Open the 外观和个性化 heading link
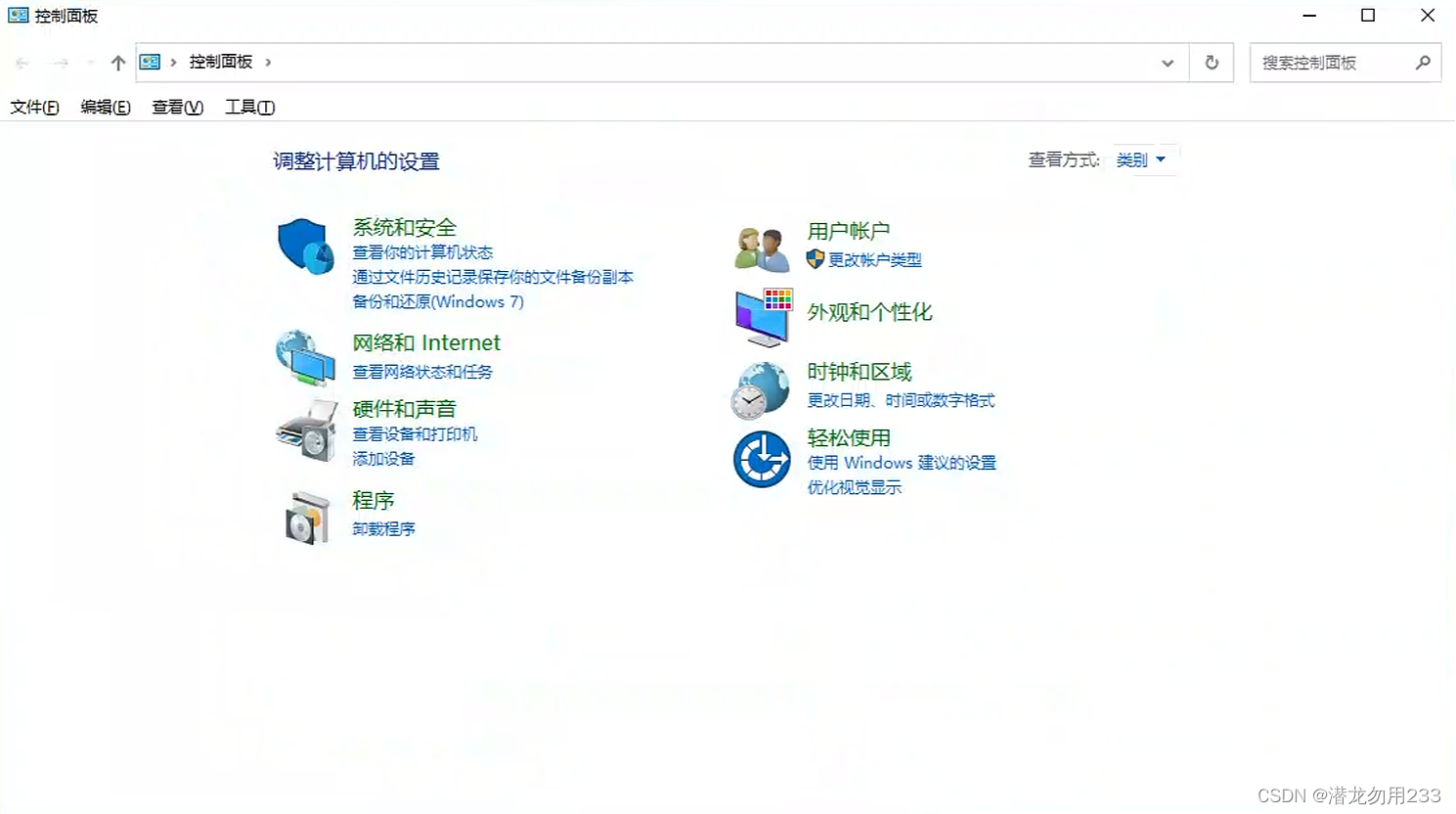Image resolution: width=1456 pixels, height=814 pixels. click(x=869, y=312)
